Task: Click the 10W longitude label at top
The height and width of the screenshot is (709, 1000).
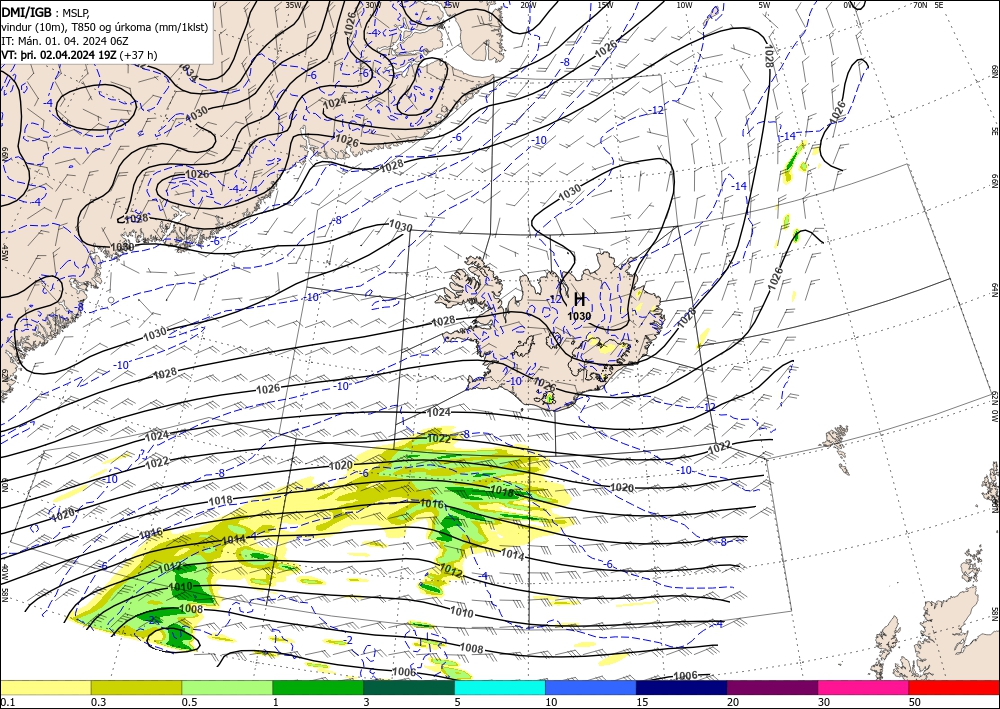Action: 684,5
